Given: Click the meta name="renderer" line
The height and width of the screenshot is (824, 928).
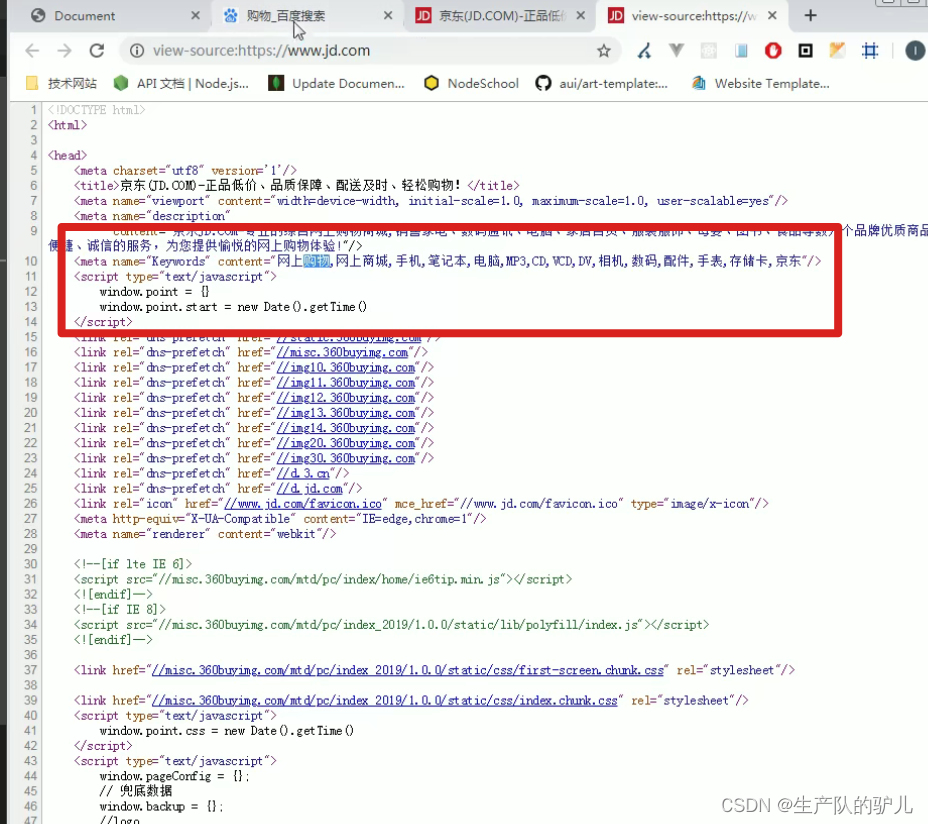Looking at the screenshot, I should tap(205, 534).
